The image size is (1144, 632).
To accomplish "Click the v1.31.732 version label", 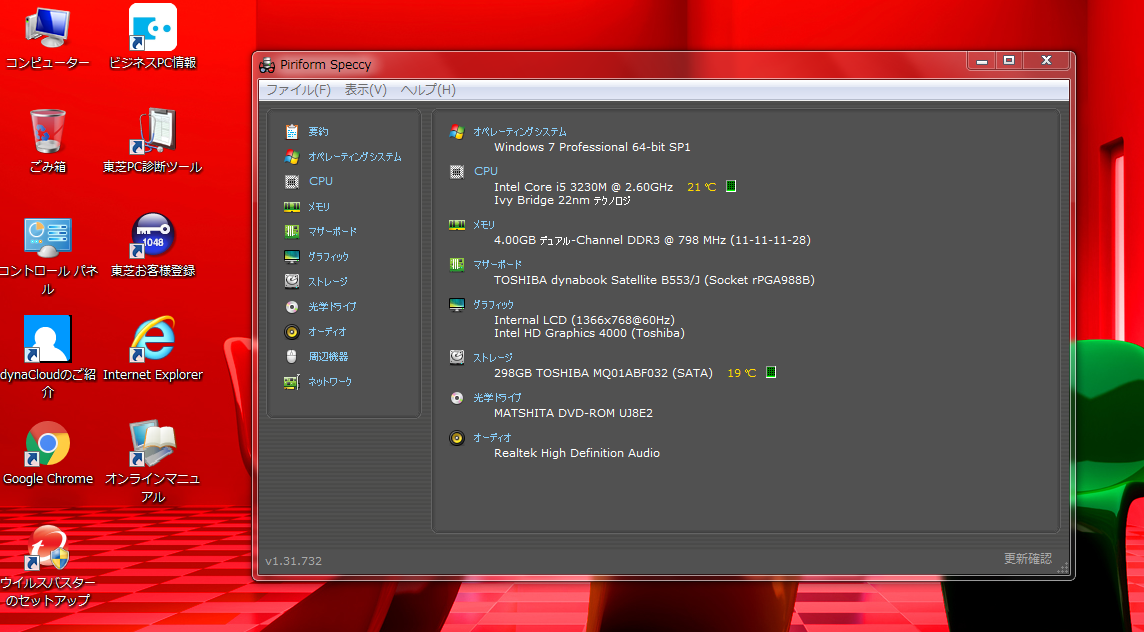I will coord(293,561).
